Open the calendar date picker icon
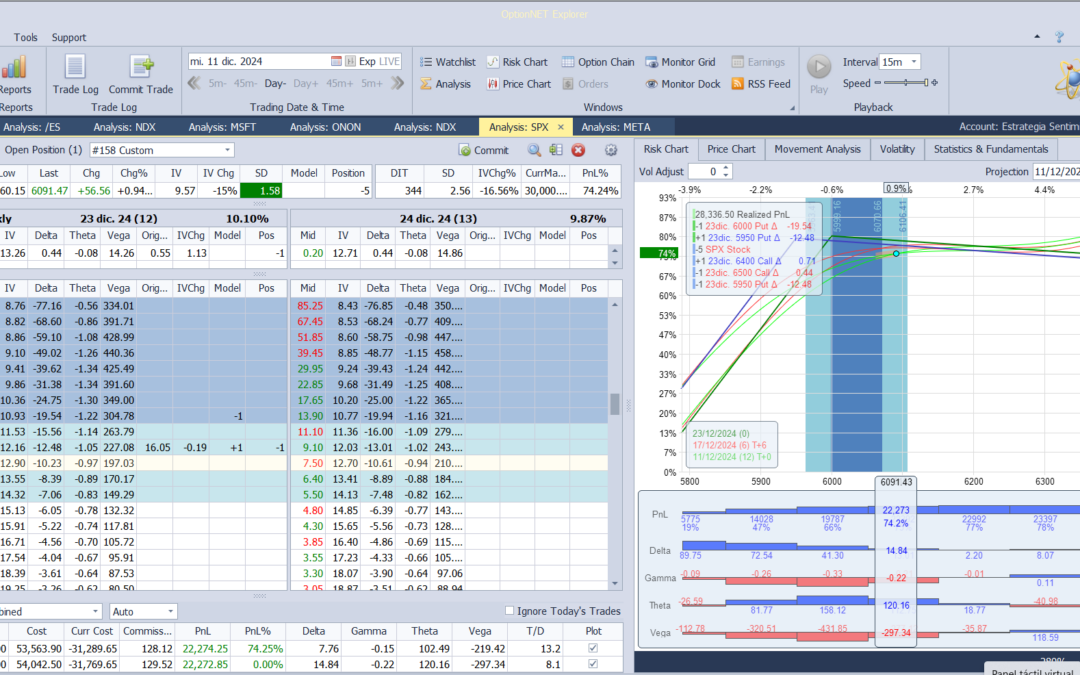Viewport: 1080px width, 675px height. click(350, 61)
